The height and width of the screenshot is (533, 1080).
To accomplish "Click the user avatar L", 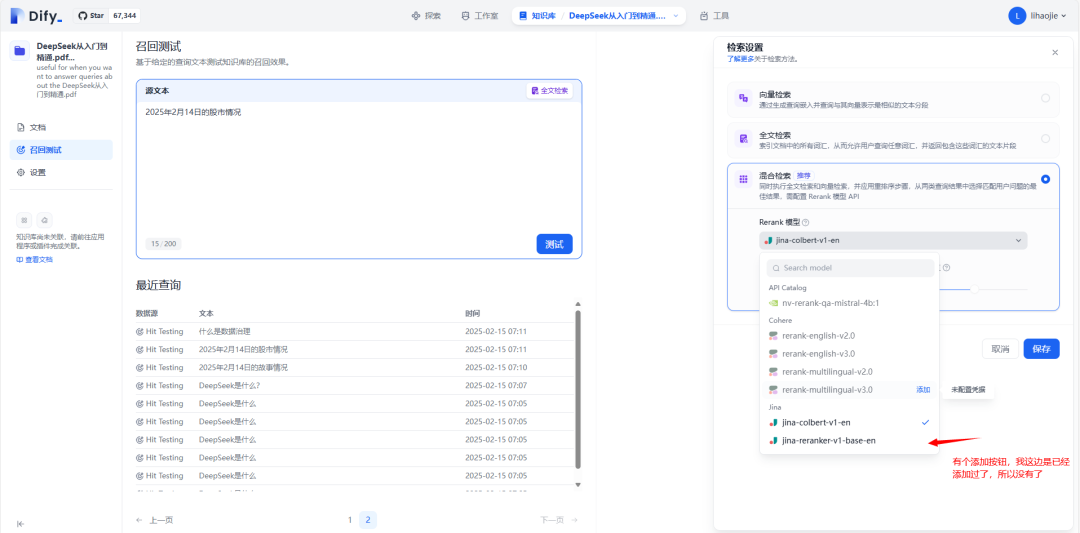I will click(1017, 16).
